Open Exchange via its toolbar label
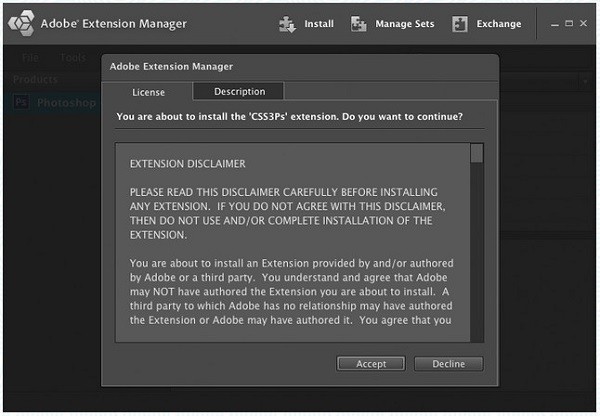 tap(499, 24)
